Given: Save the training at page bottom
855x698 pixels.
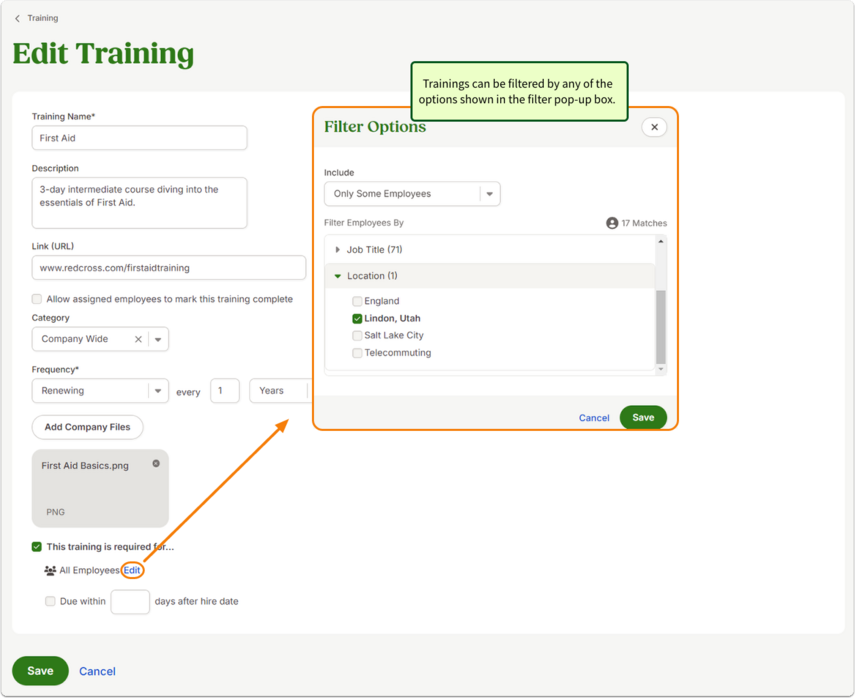Looking at the screenshot, I should click(x=40, y=671).
